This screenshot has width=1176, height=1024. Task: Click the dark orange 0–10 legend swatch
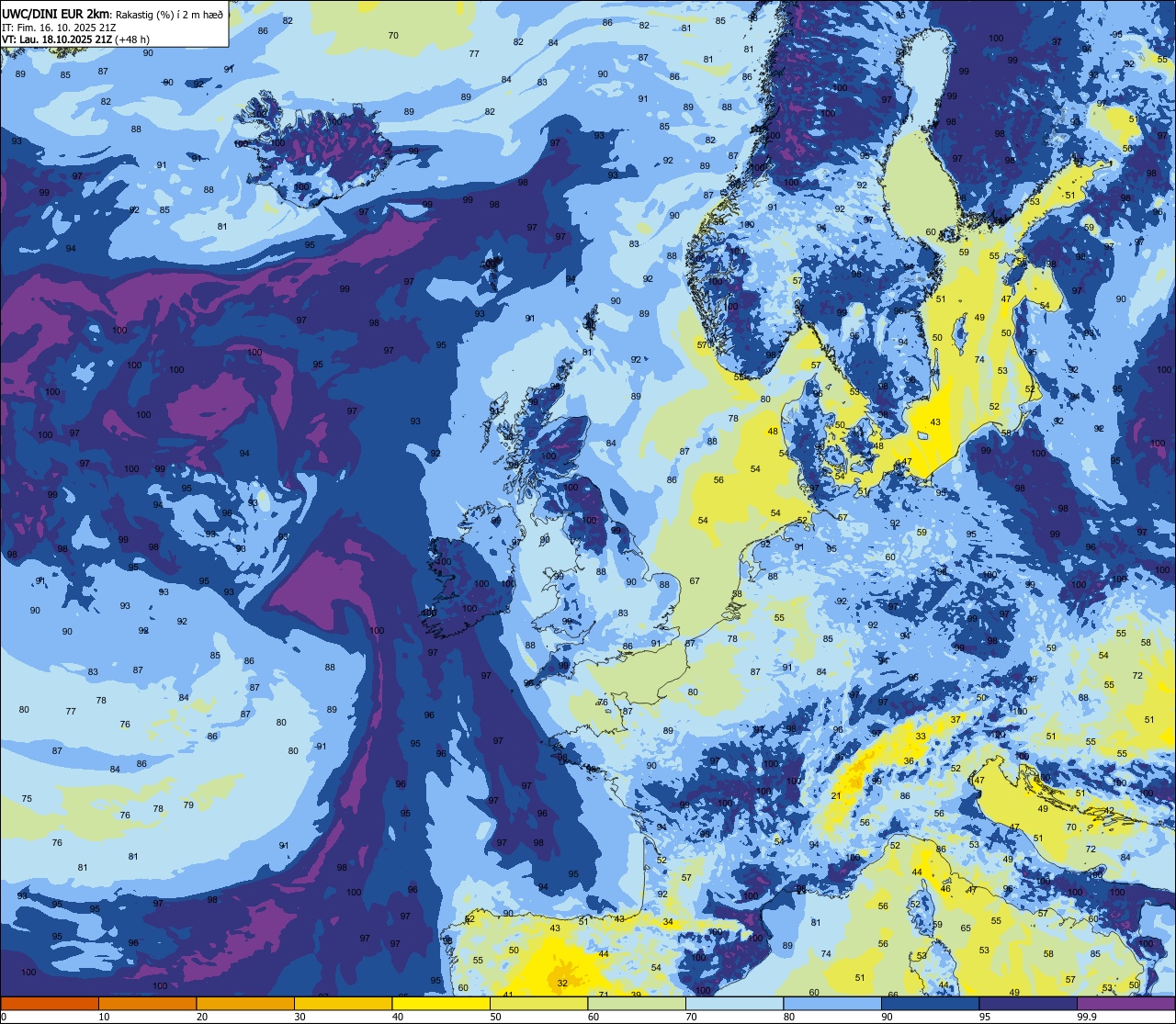pyautogui.click(x=50, y=1003)
